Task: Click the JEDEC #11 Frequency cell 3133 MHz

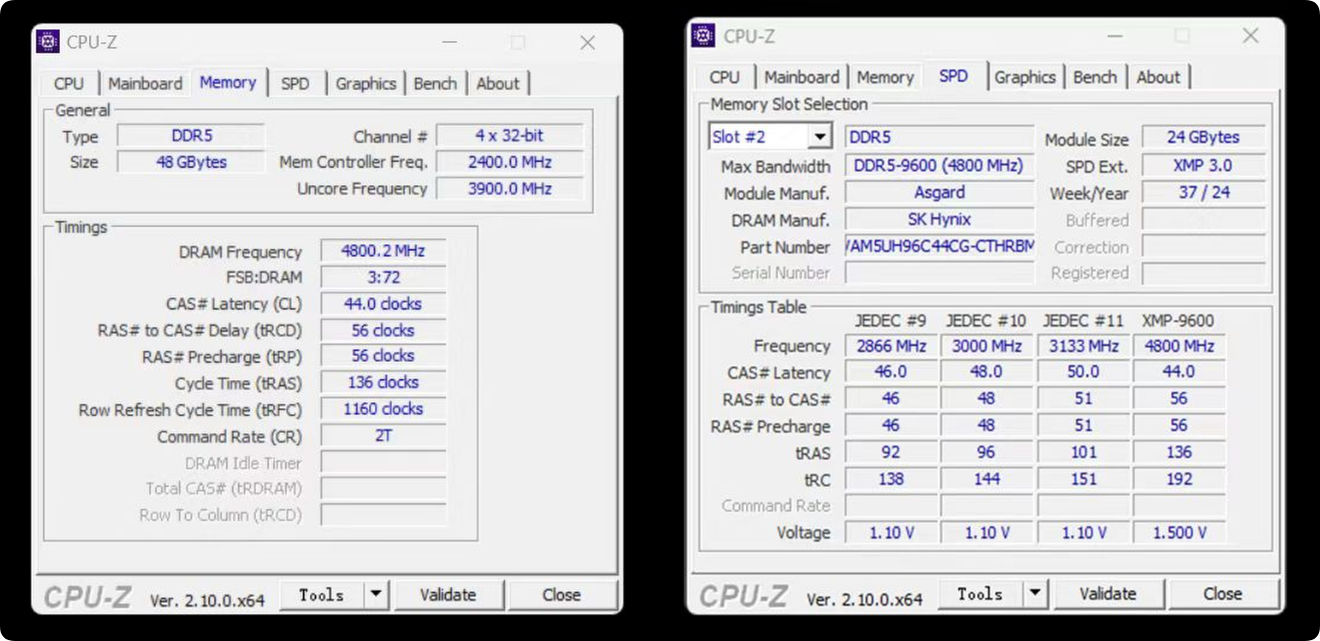Action: click(x=1083, y=346)
